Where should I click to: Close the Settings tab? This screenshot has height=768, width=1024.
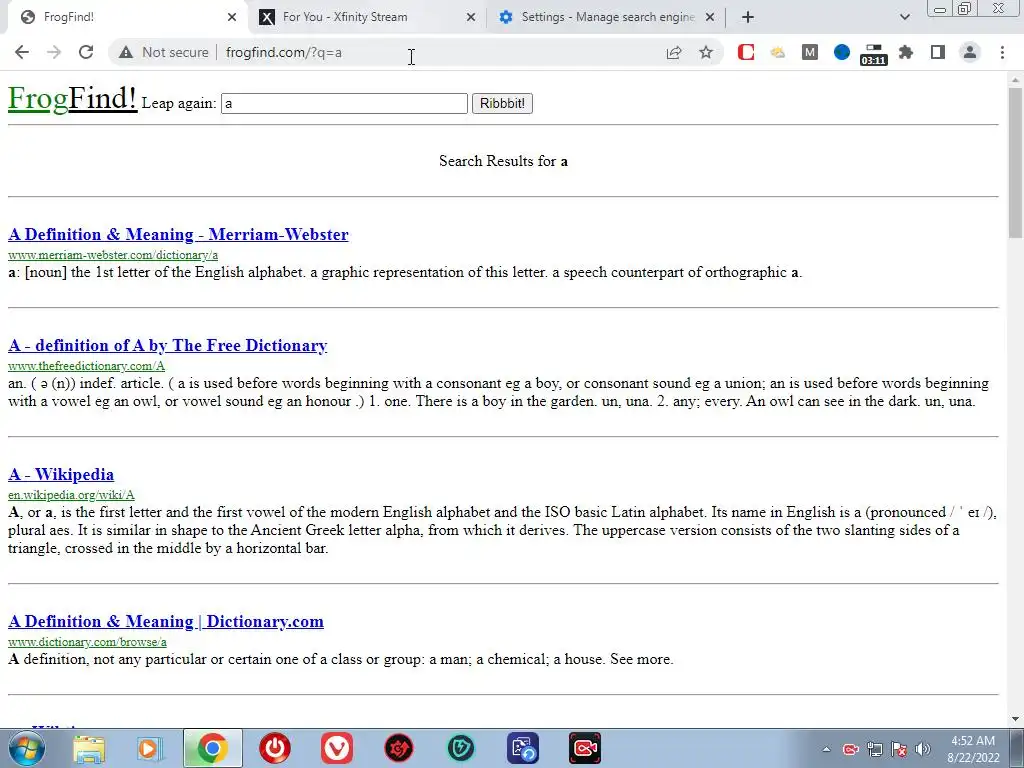point(710,17)
